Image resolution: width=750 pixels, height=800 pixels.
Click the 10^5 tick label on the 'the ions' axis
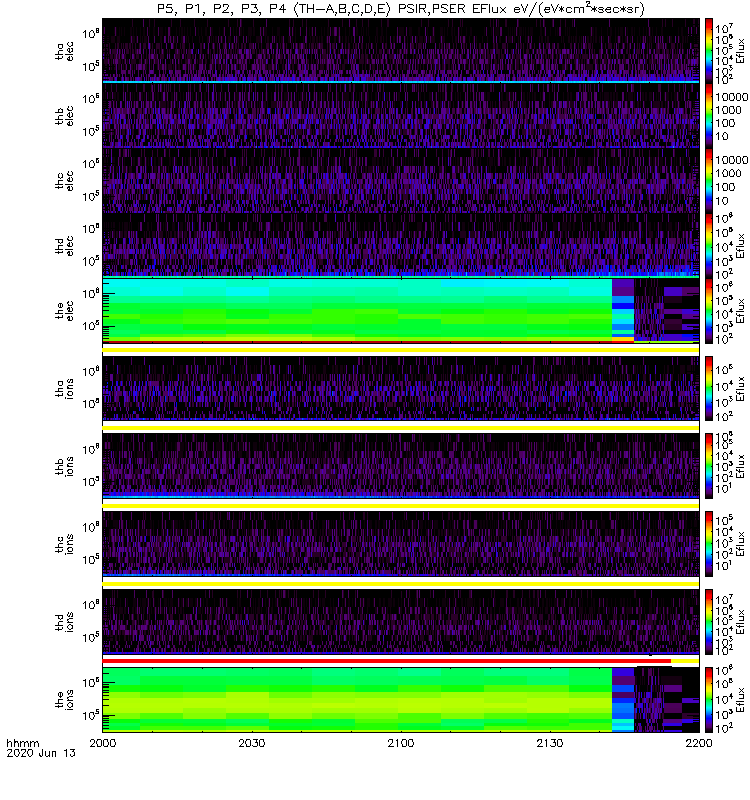[91, 714]
